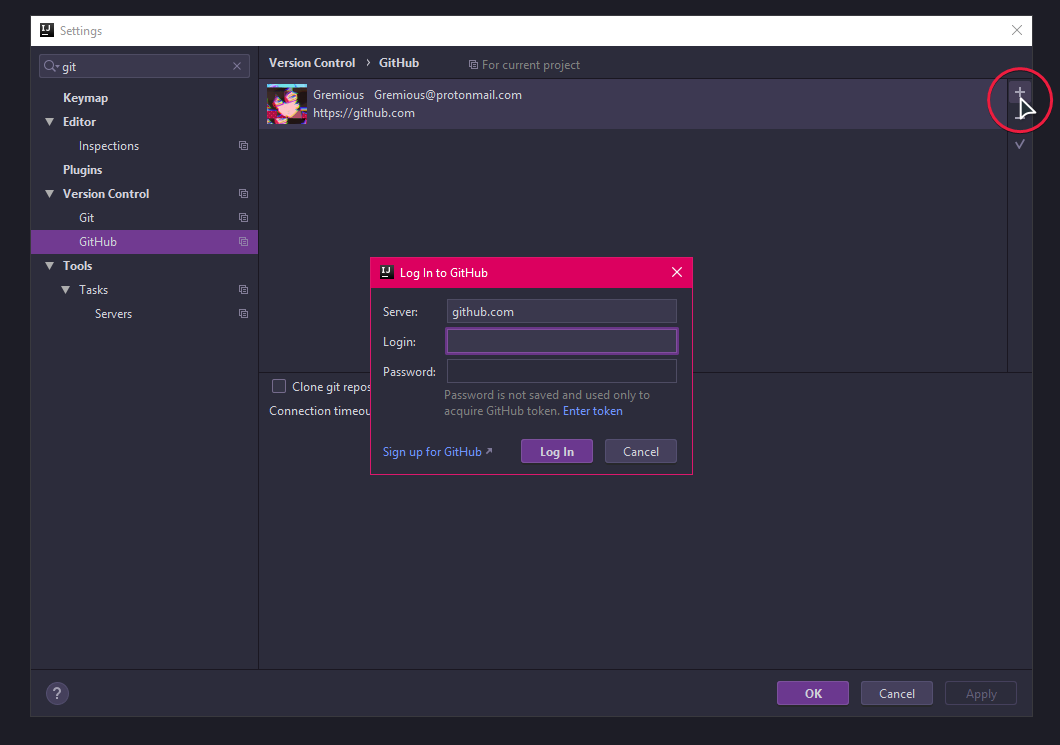Open Sign up for GitHub link
The width and height of the screenshot is (1060, 745).
click(437, 452)
